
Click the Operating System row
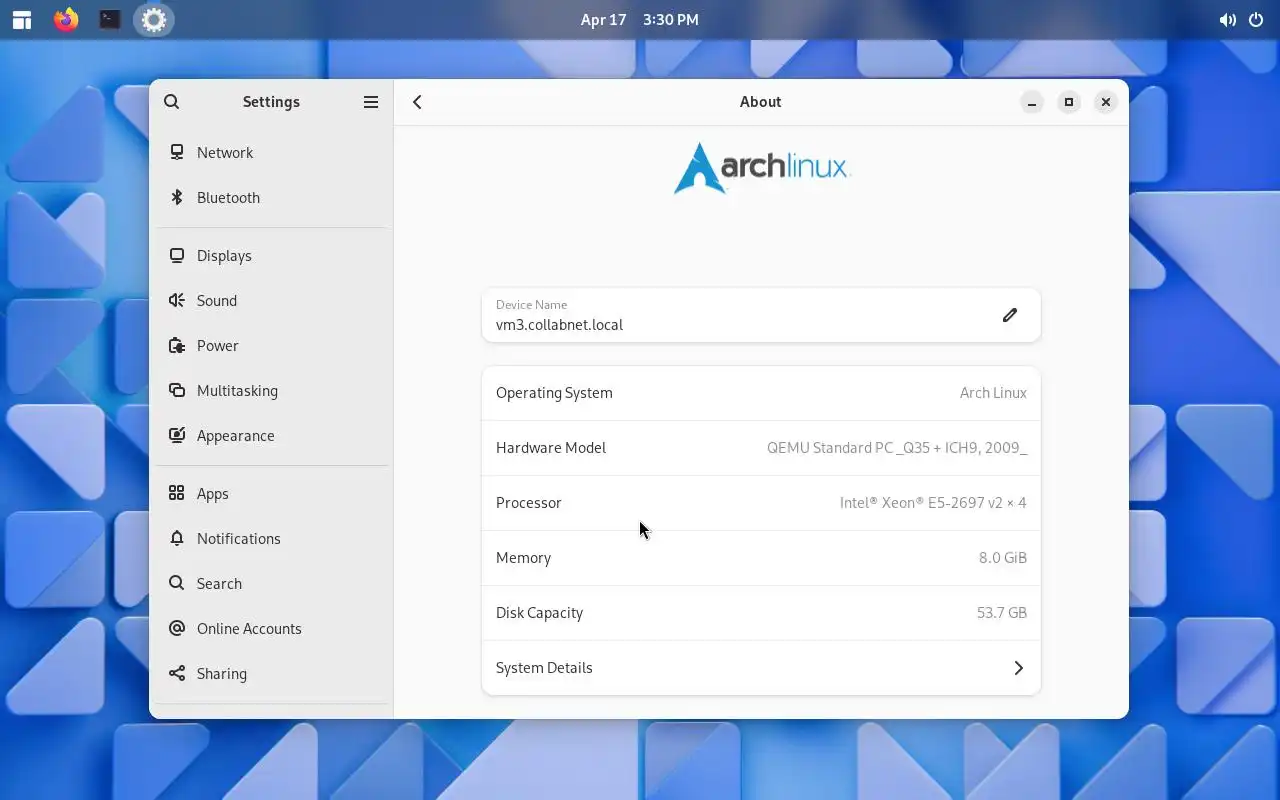[761, 393]
